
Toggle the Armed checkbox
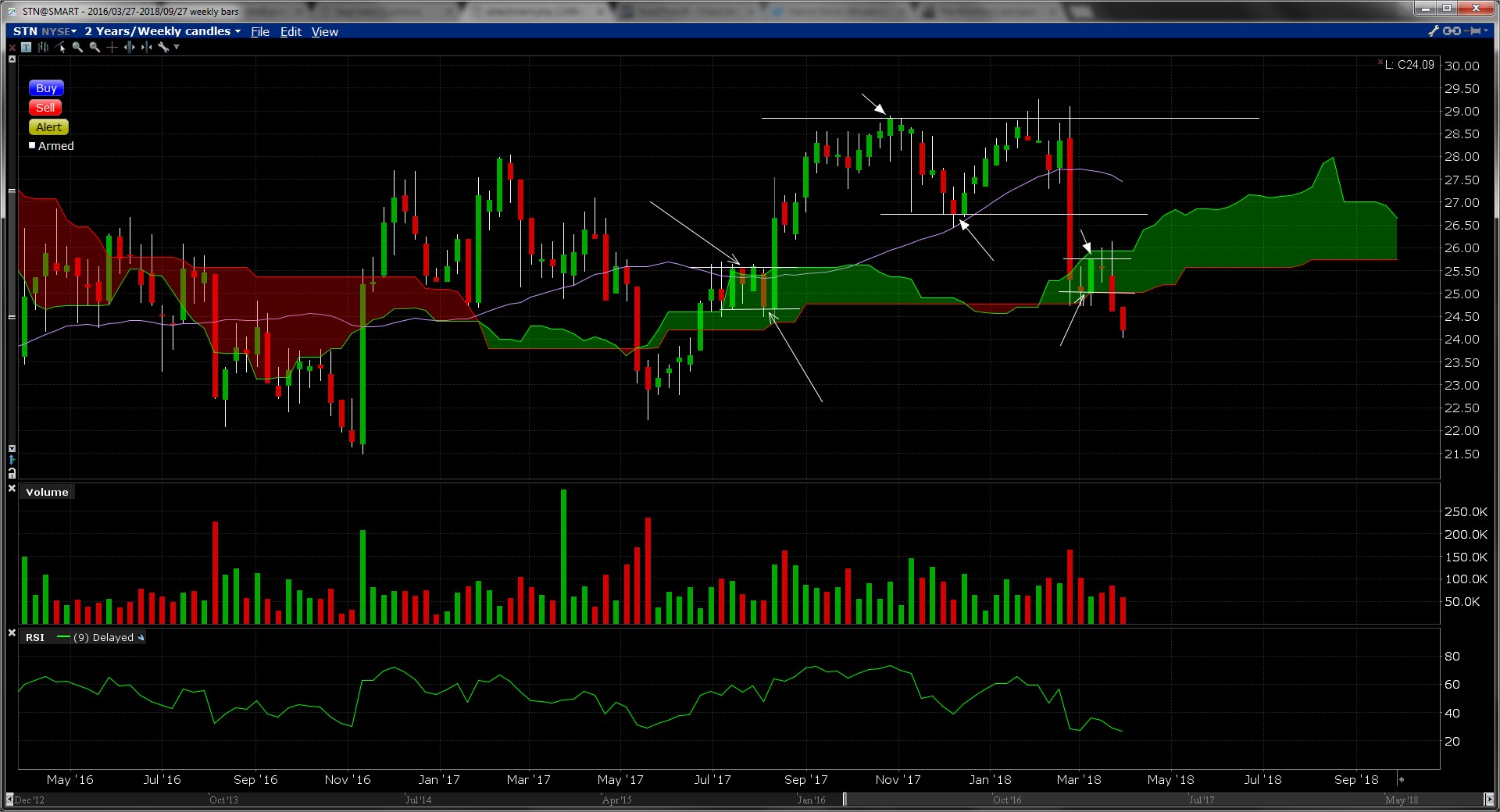tap(32, 145)
